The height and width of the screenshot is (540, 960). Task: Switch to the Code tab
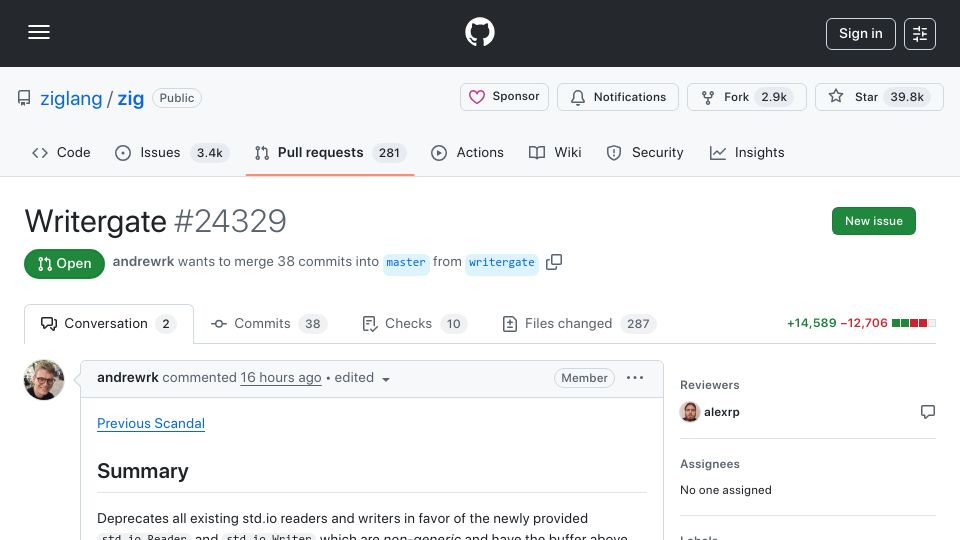pos(61,152)
